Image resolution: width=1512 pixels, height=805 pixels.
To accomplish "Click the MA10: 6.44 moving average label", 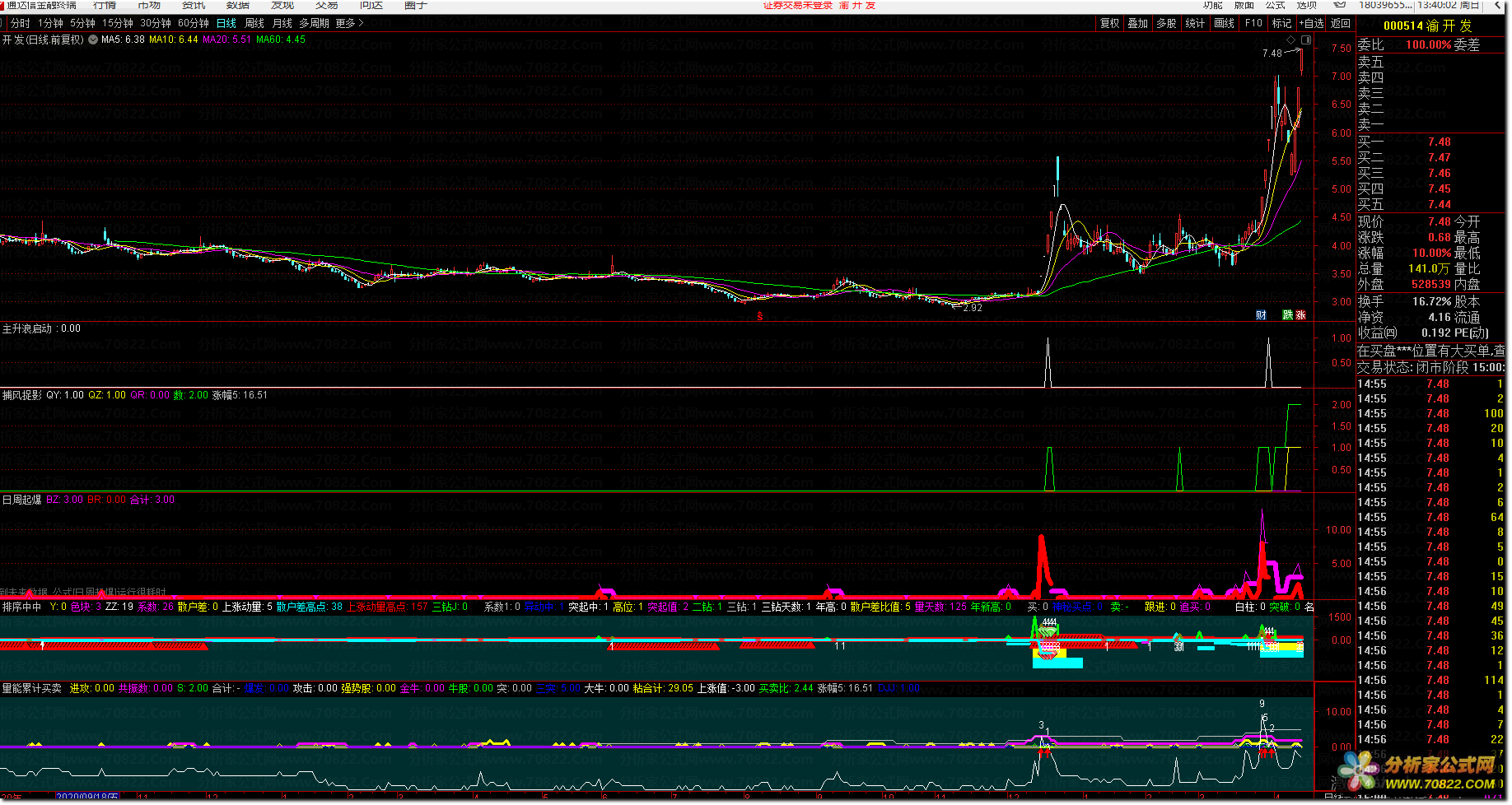I will 173,40.
